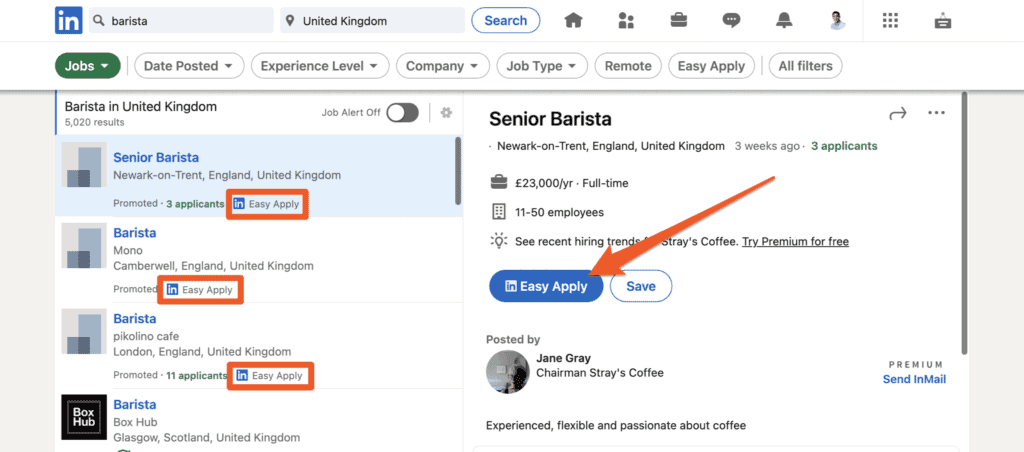
Task: Click the share arrow for Senior Barista
Action: tap(897, 113)
